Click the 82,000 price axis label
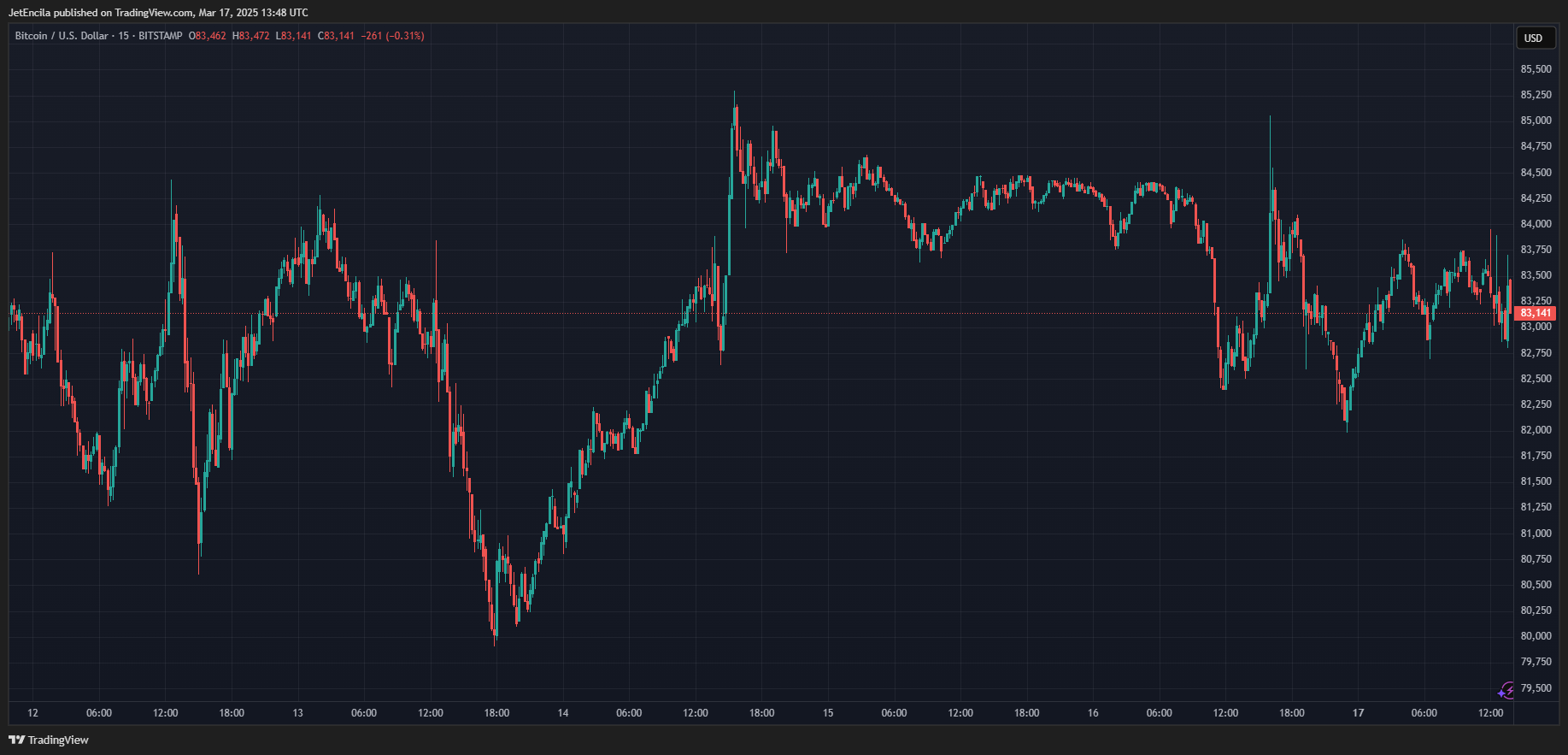This screenshot has height=755, width=1568. 1536,430
